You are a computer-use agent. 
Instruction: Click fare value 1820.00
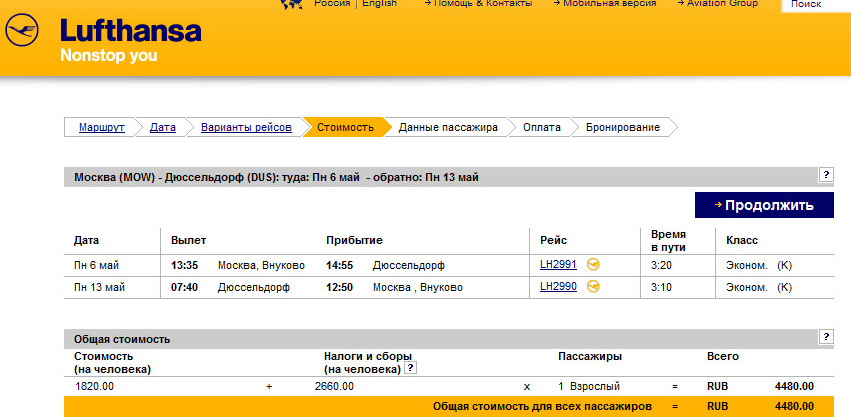coord(94,387)
